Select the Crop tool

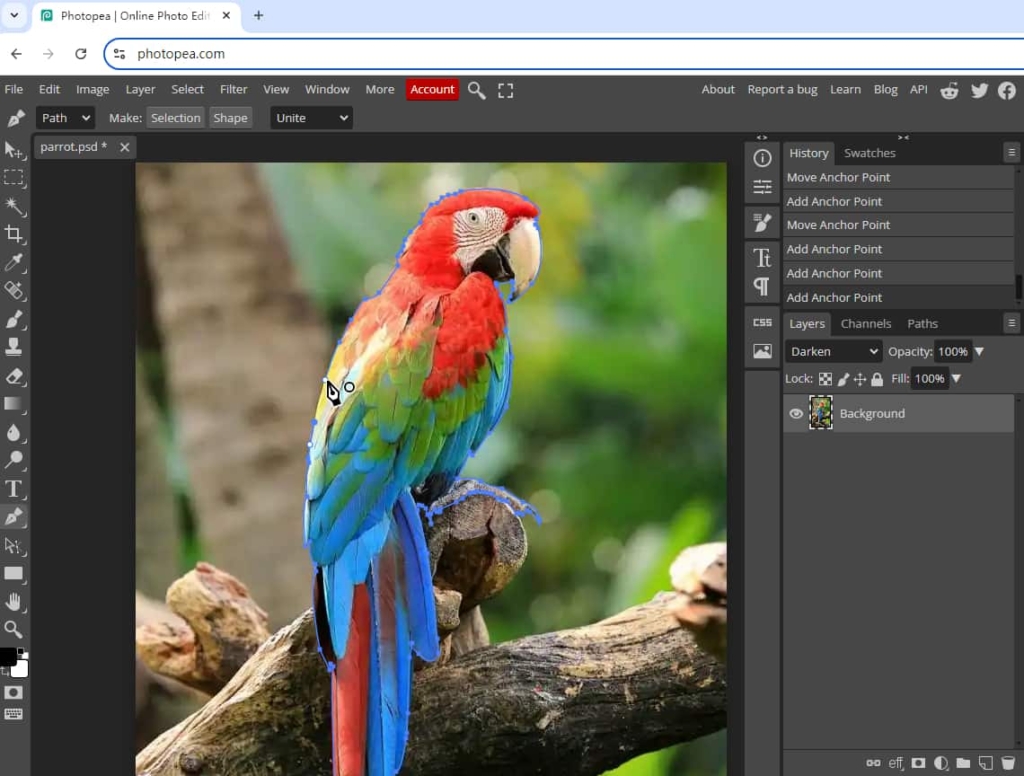click(14, 233)
